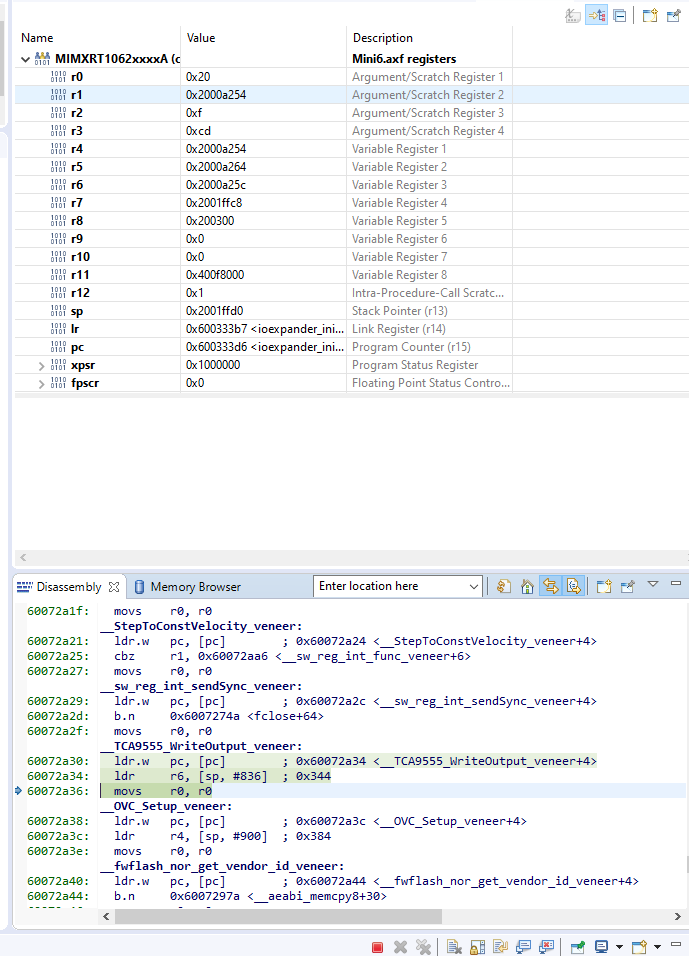This screenshot has height=956, width=689.
Task: Click the Home go-to-current-PC icon
Action: point(527,587)
